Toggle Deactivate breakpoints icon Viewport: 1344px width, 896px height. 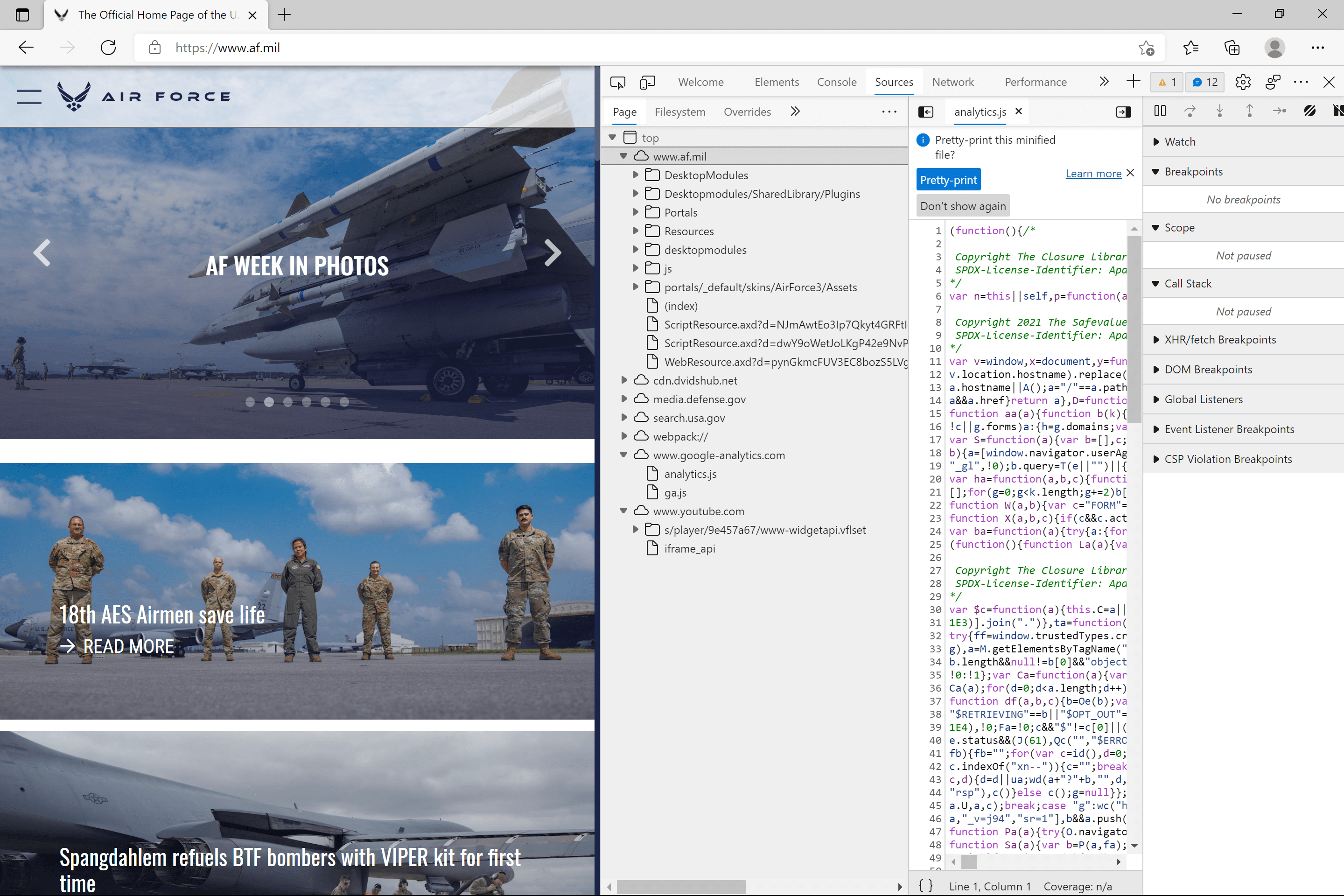pyautogui.click(x=1310, y=112)
